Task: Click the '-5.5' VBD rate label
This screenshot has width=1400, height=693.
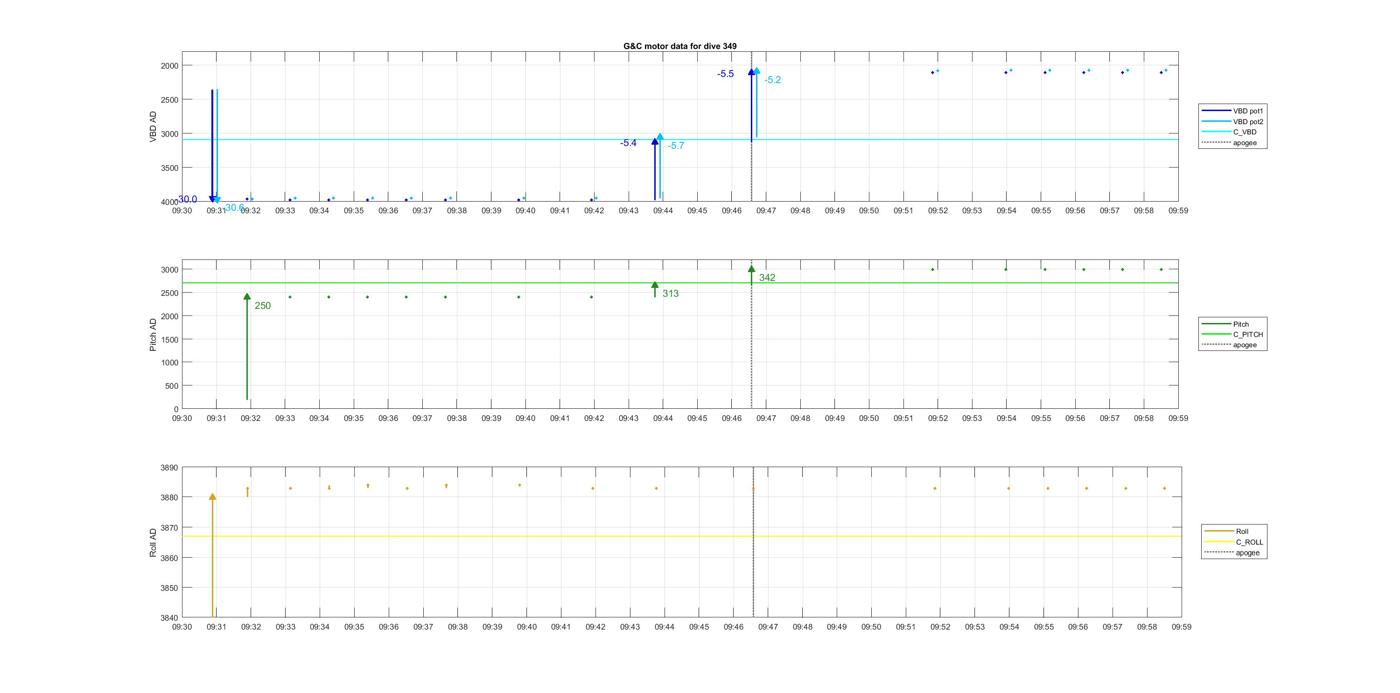Action: 725,74
